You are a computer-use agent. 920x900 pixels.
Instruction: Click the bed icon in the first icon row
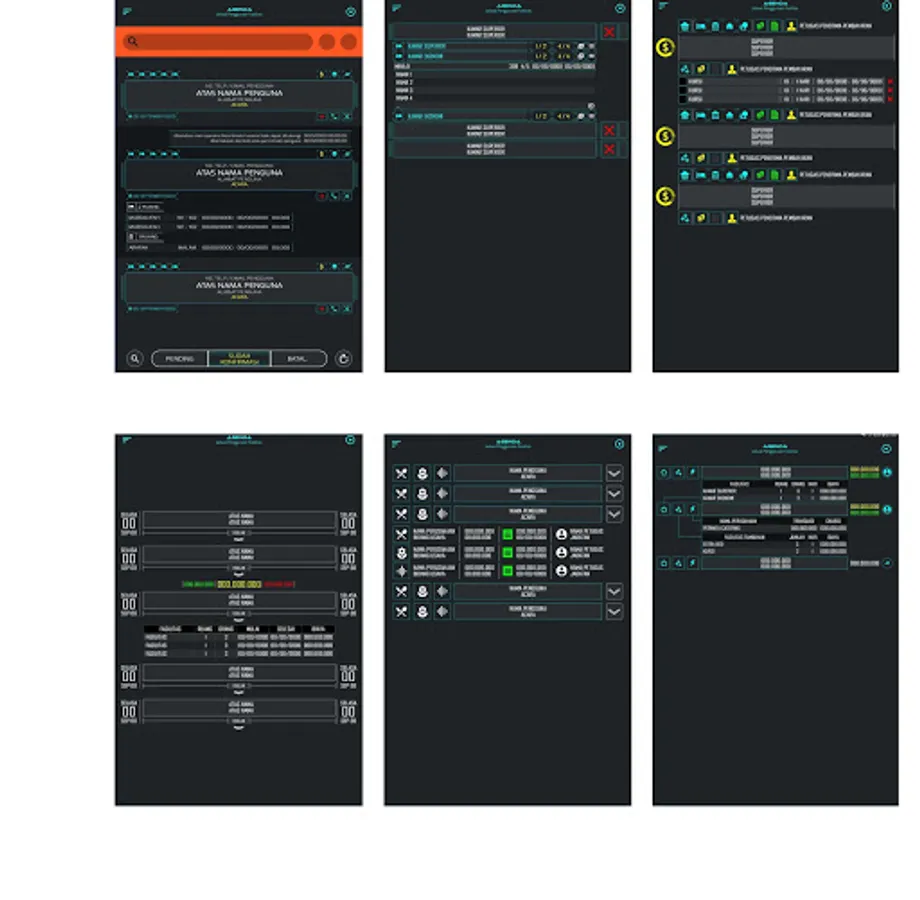pyautogui.click(x=701, y=26)
